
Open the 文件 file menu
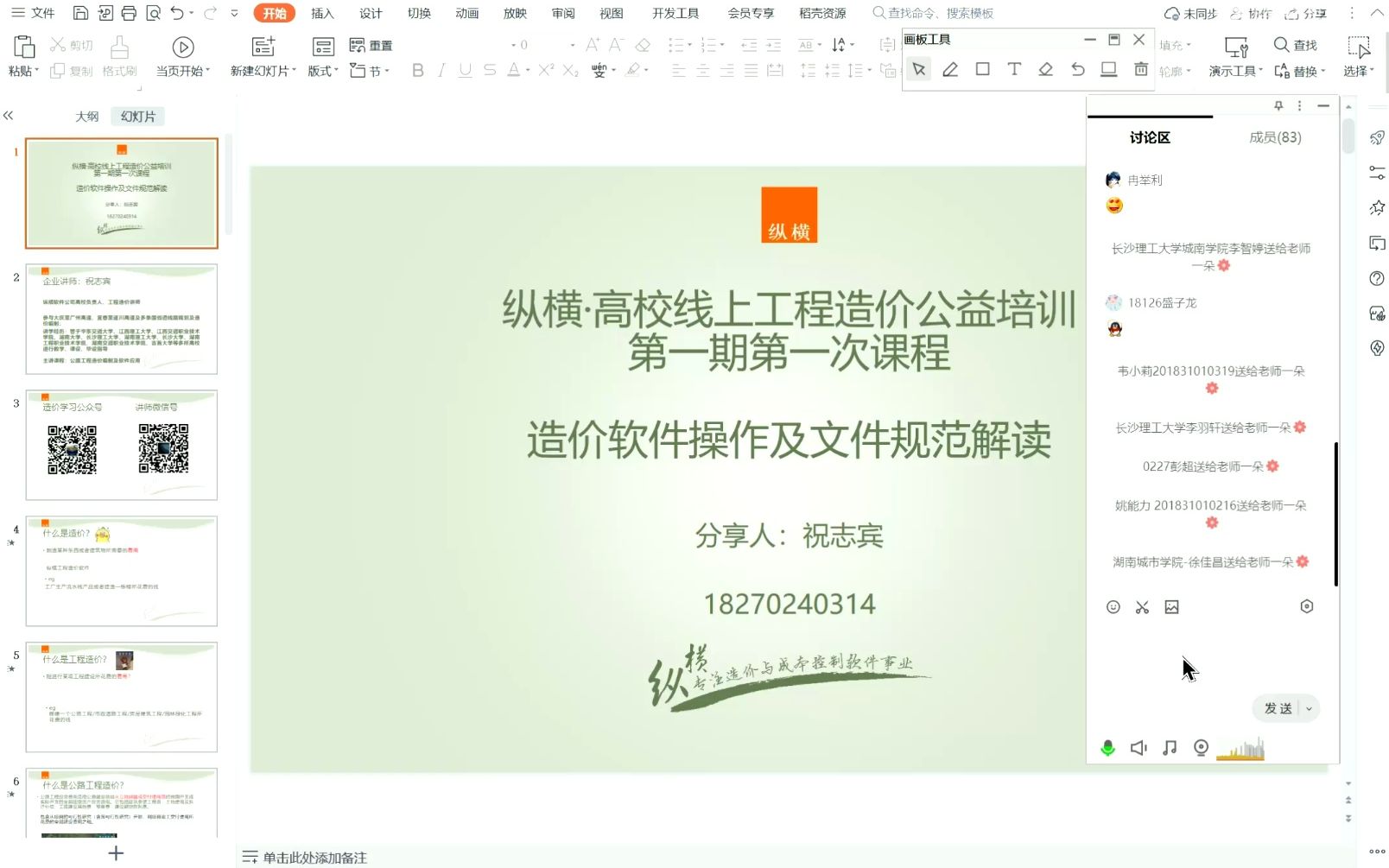[33, 13]
